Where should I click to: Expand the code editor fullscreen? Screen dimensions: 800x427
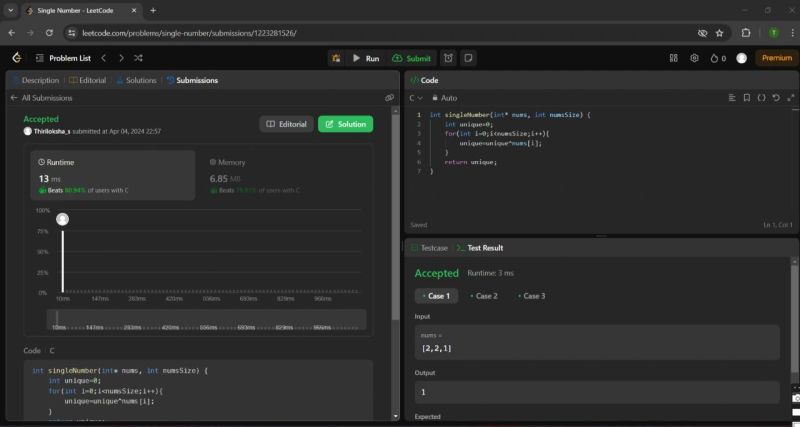tap(791, 98)
